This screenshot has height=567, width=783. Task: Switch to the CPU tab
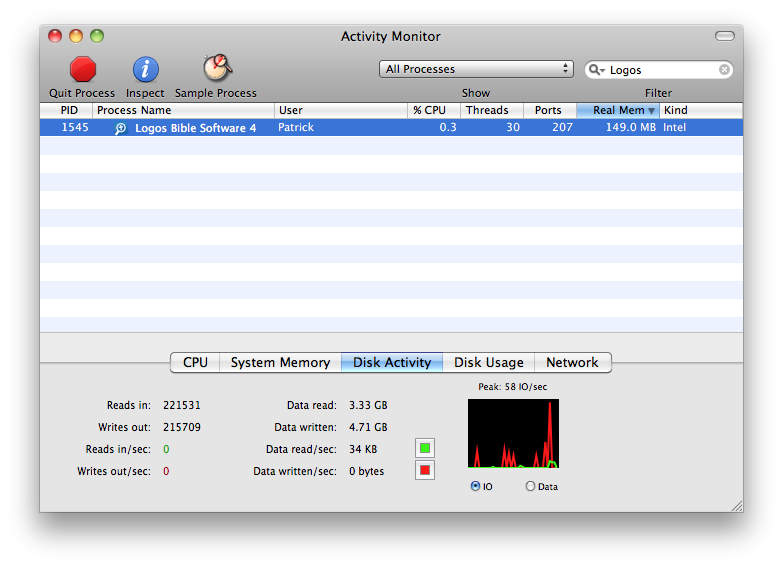point(195,362)
